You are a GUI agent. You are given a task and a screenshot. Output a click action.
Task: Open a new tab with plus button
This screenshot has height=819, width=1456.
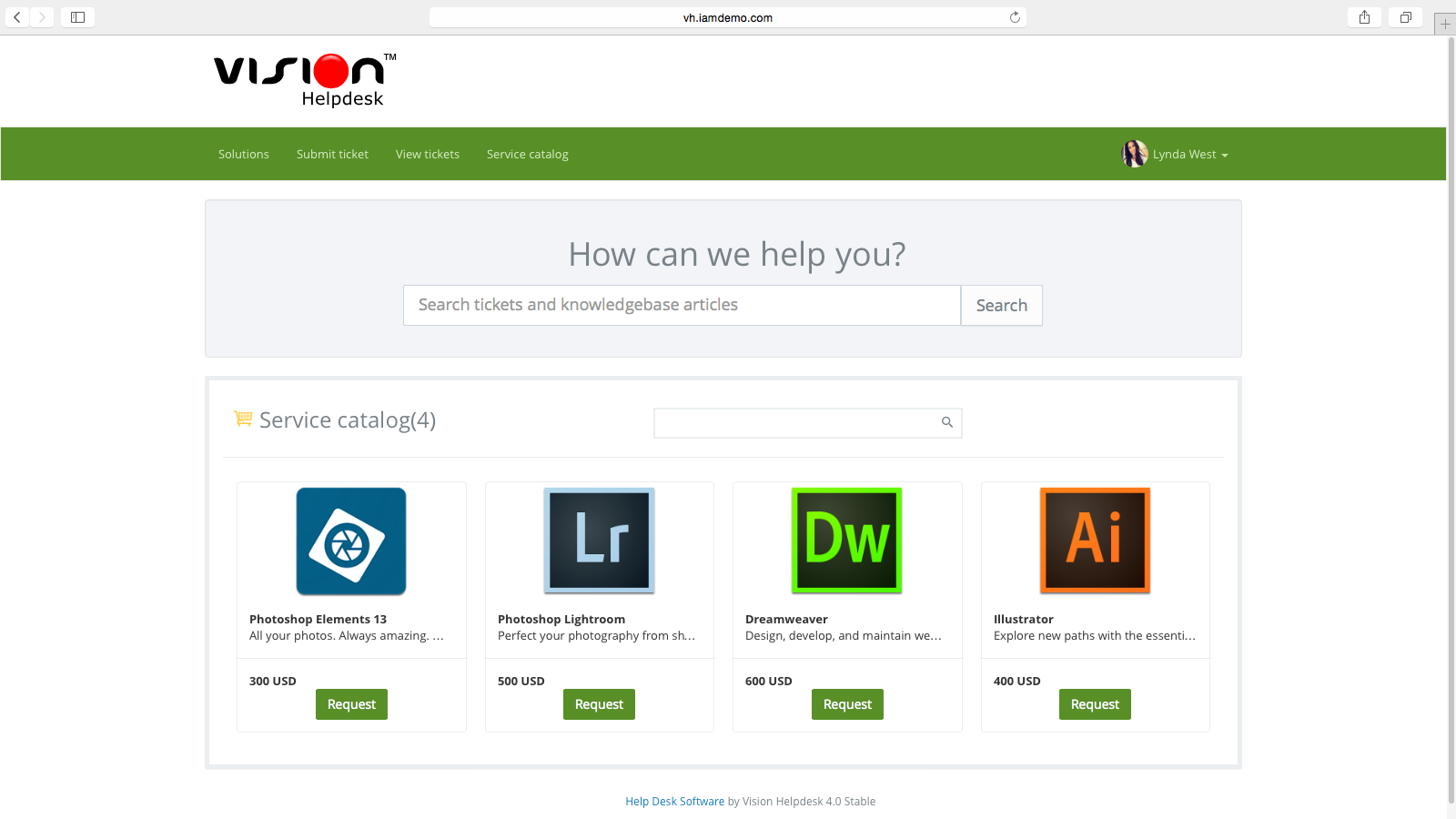pyautogui.click(x=1445, y=24)
